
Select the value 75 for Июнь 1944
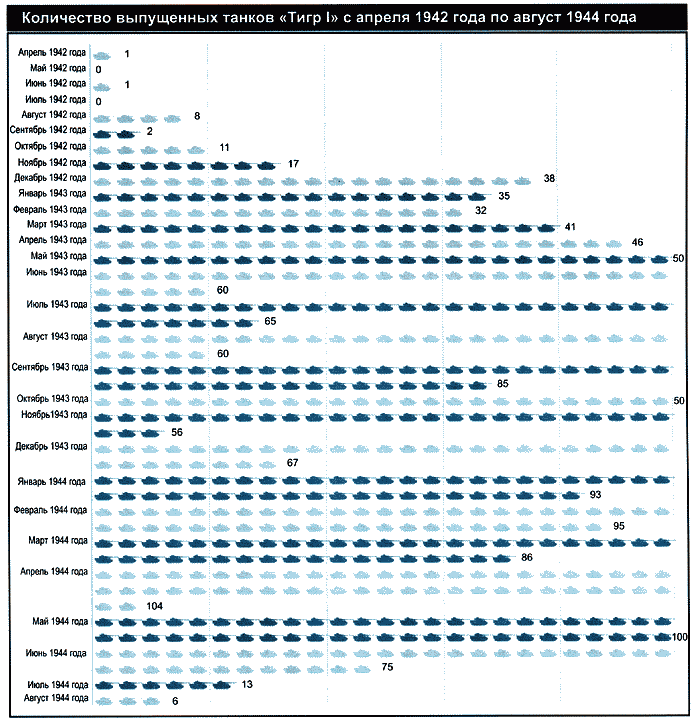pyautogui.click(x=388, y=667)
